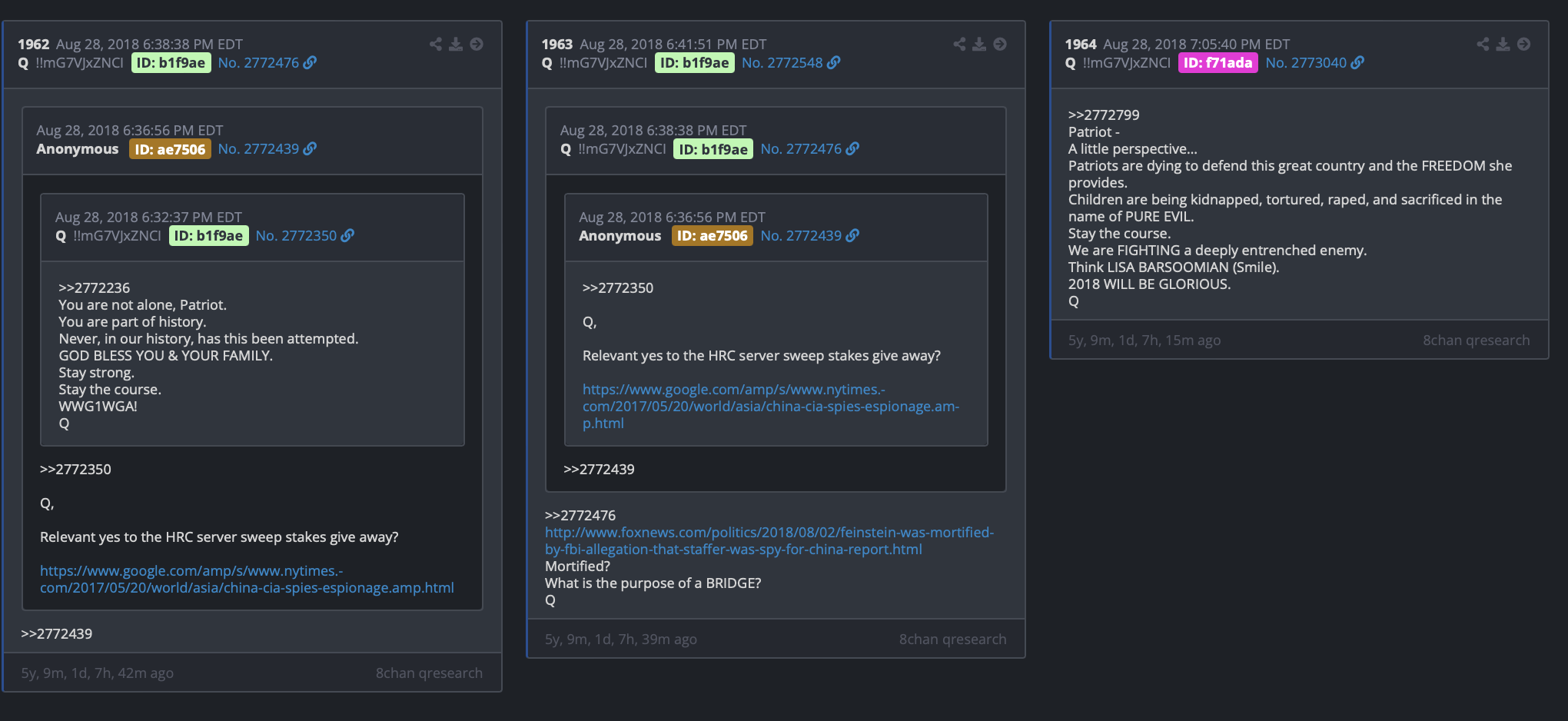
Task: Click 'Aug 28, 2018 7:05:40 PM EDT' date
Action: [x=1196, y=44]
